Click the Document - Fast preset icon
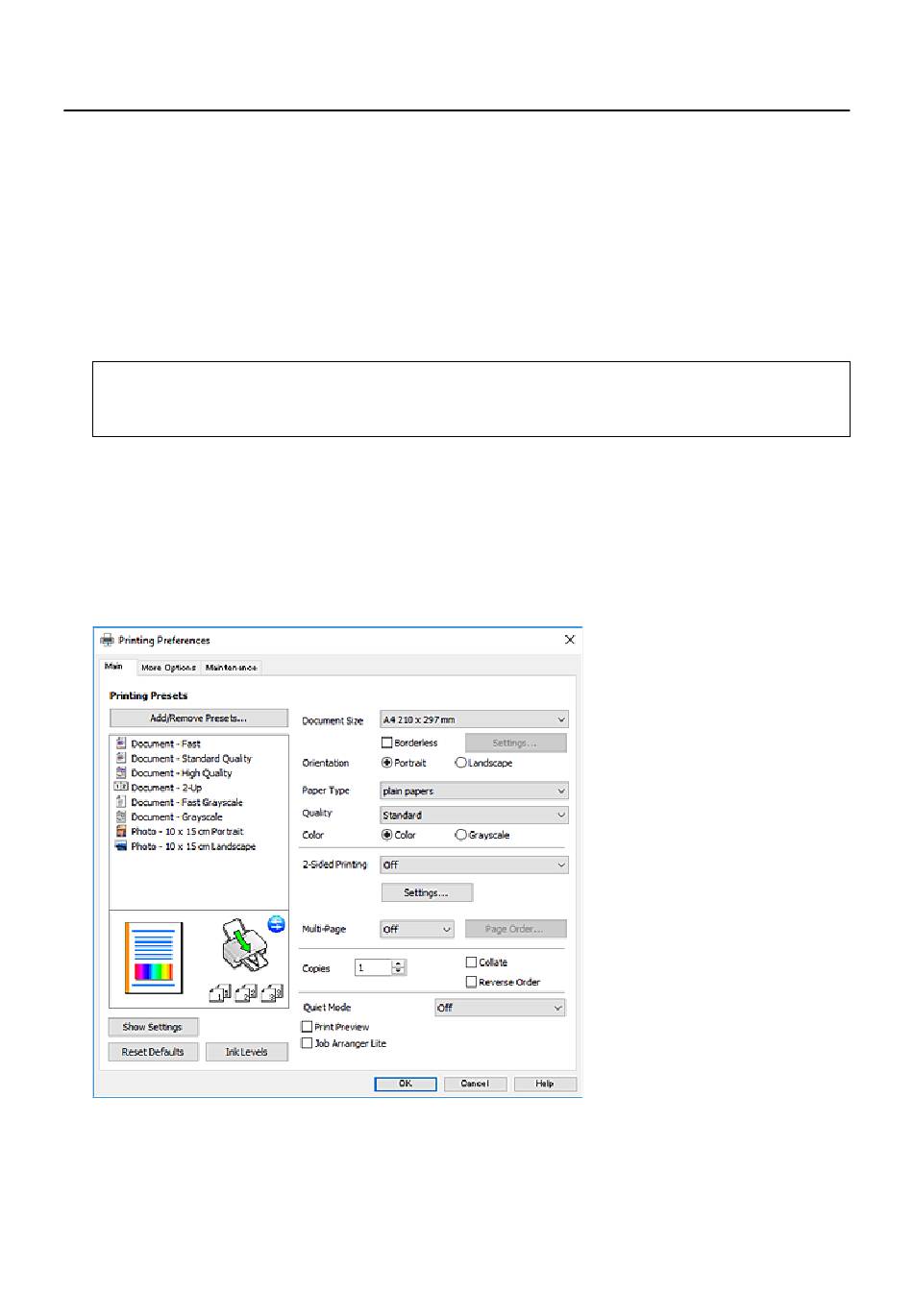Screen dimensions: 913x1316 121,743
